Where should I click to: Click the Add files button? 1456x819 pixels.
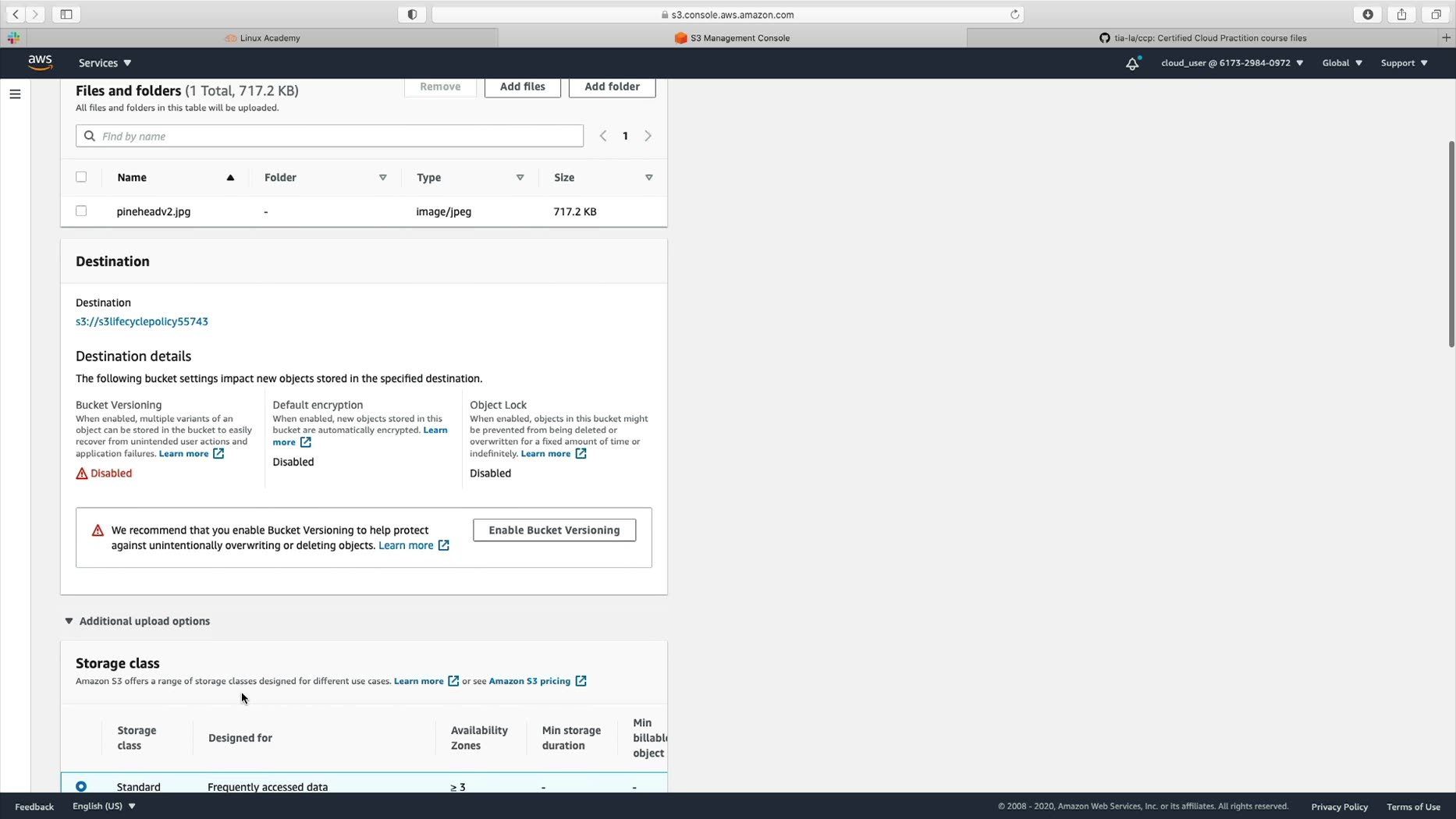523,87
